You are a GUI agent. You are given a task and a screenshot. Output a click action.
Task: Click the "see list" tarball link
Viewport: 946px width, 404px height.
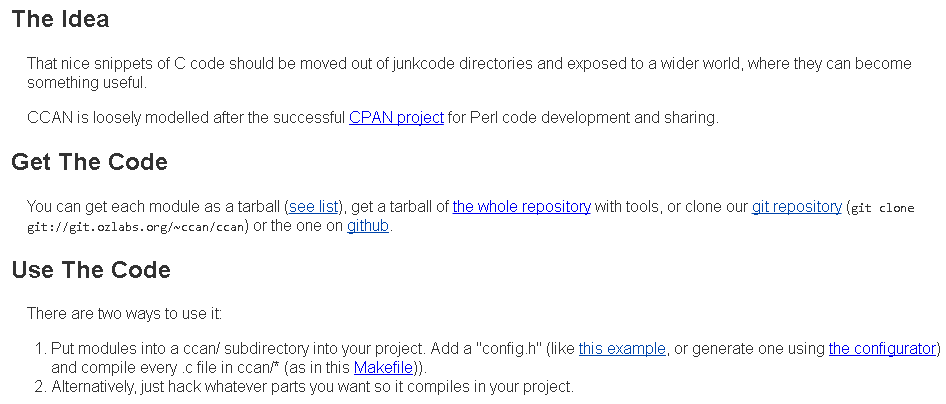pos(314,207)
